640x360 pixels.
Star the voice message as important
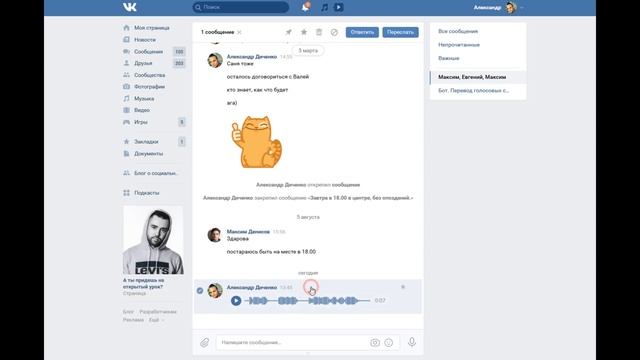[403, 287]
